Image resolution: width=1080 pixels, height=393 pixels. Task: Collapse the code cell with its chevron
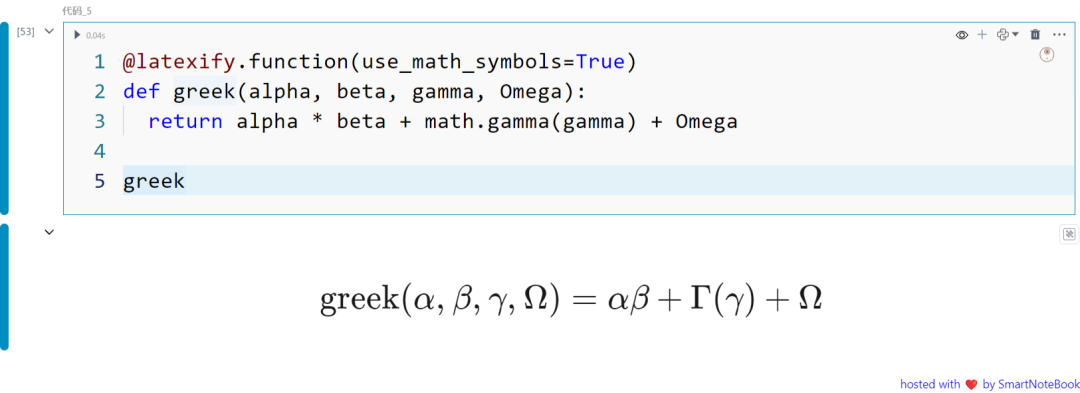click(x=49, y=32)
